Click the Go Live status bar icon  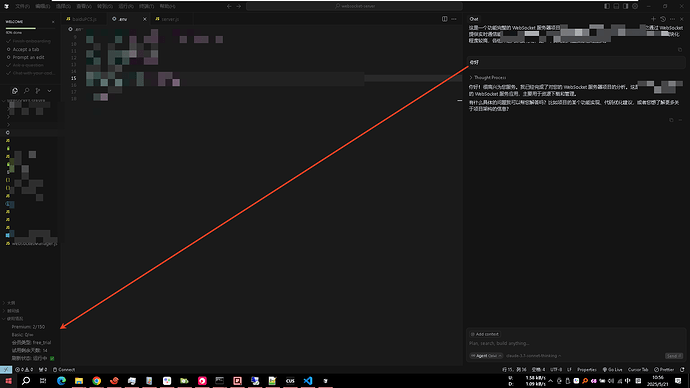click(613, 370)
